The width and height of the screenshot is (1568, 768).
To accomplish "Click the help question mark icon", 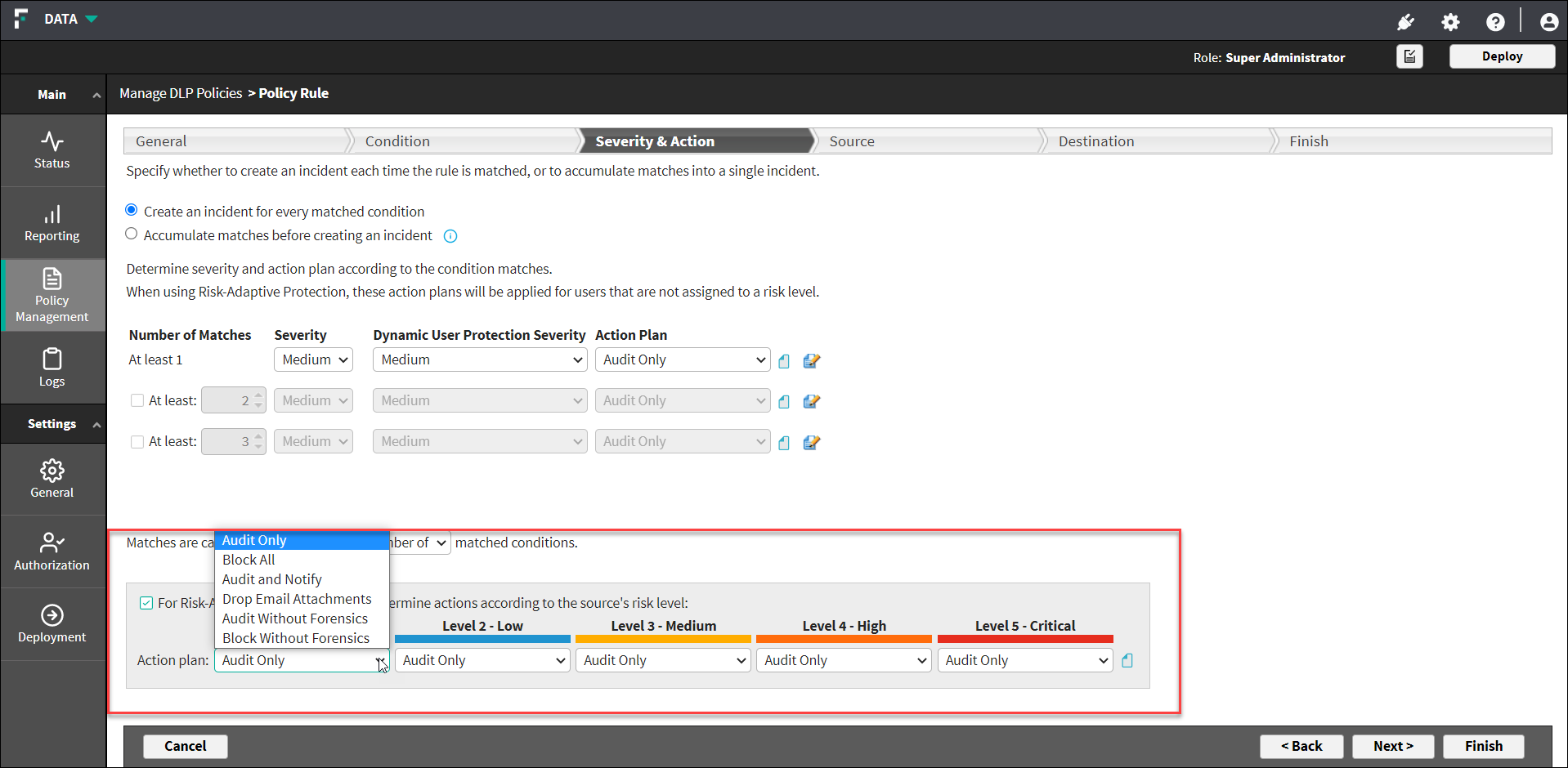I will 1495,22.
